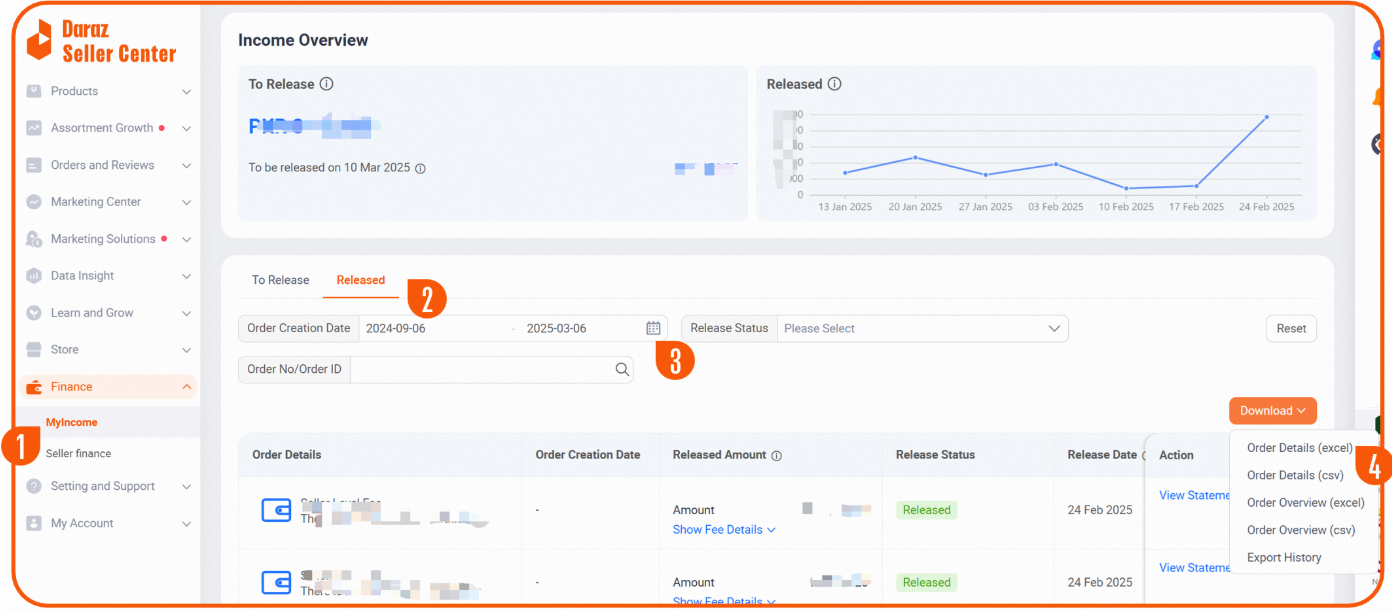Collapse the Finance sidebar section
1392x611 pixels.
pyautogui.click(x=186, y=387)
